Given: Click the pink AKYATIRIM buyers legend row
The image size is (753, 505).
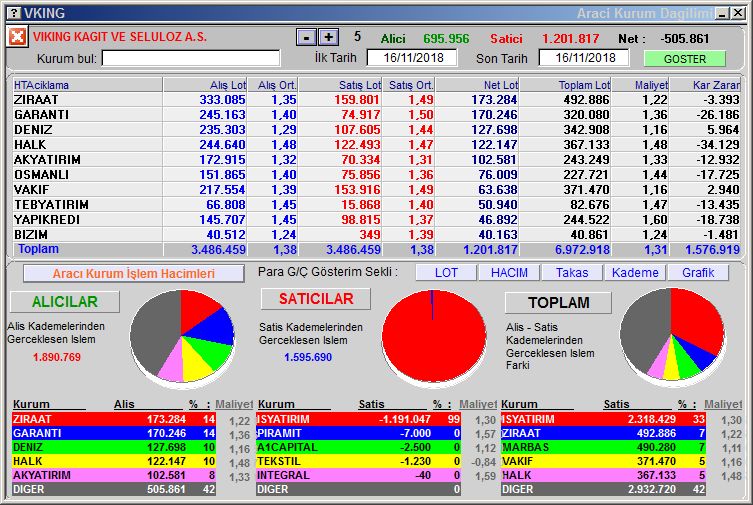Looking at the screenshot, I should click(114, 475).
